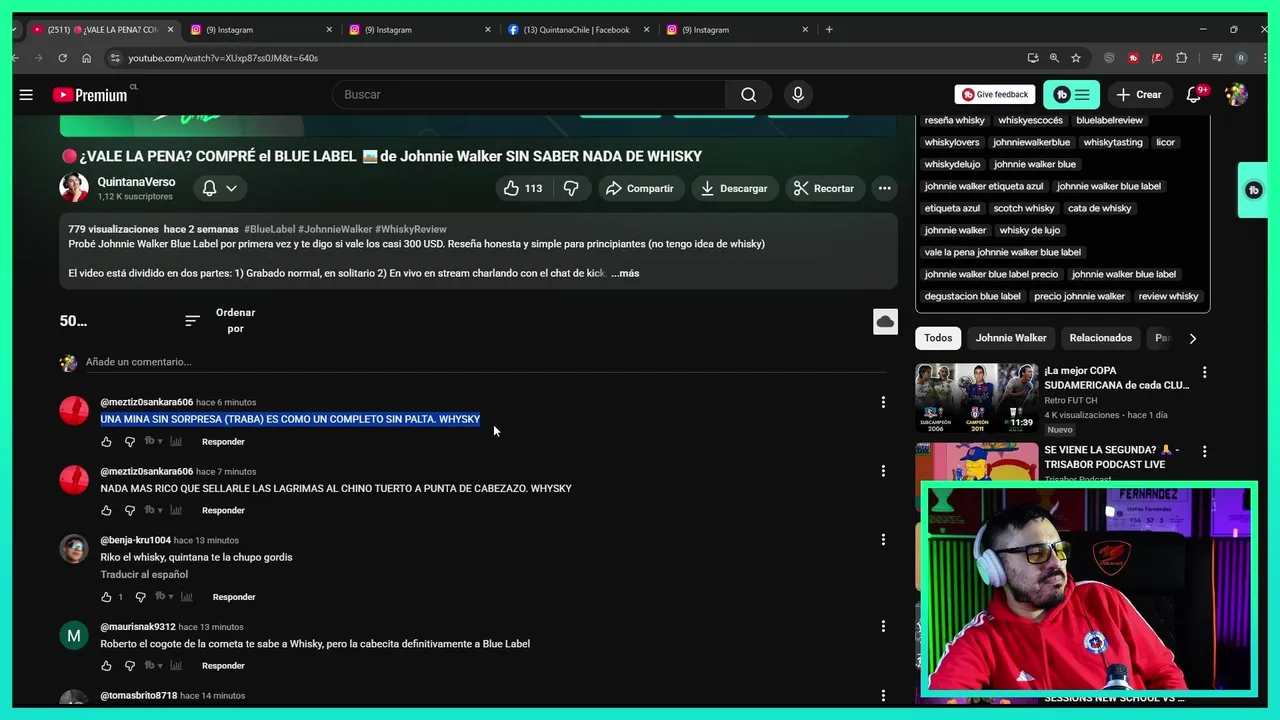Click Traducir al español link

pyautogui.click(x=144, y=575)
